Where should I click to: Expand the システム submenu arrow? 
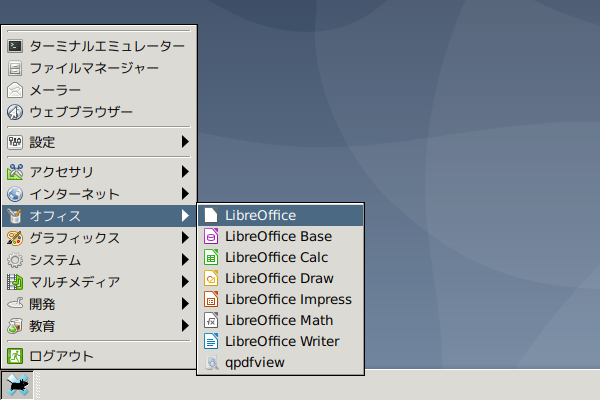tap(185, 260)
